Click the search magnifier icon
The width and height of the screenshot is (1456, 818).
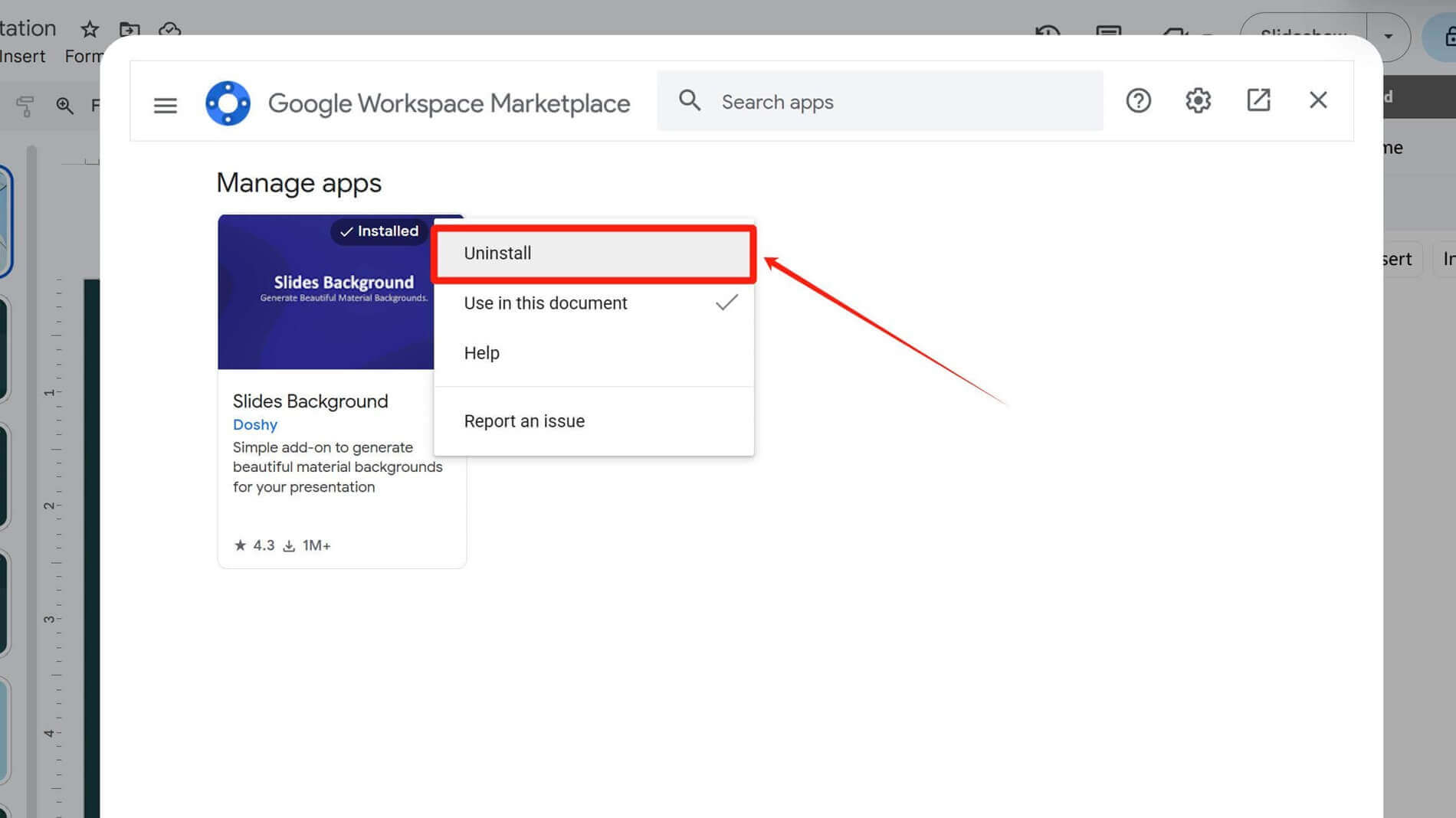[689, 100]
